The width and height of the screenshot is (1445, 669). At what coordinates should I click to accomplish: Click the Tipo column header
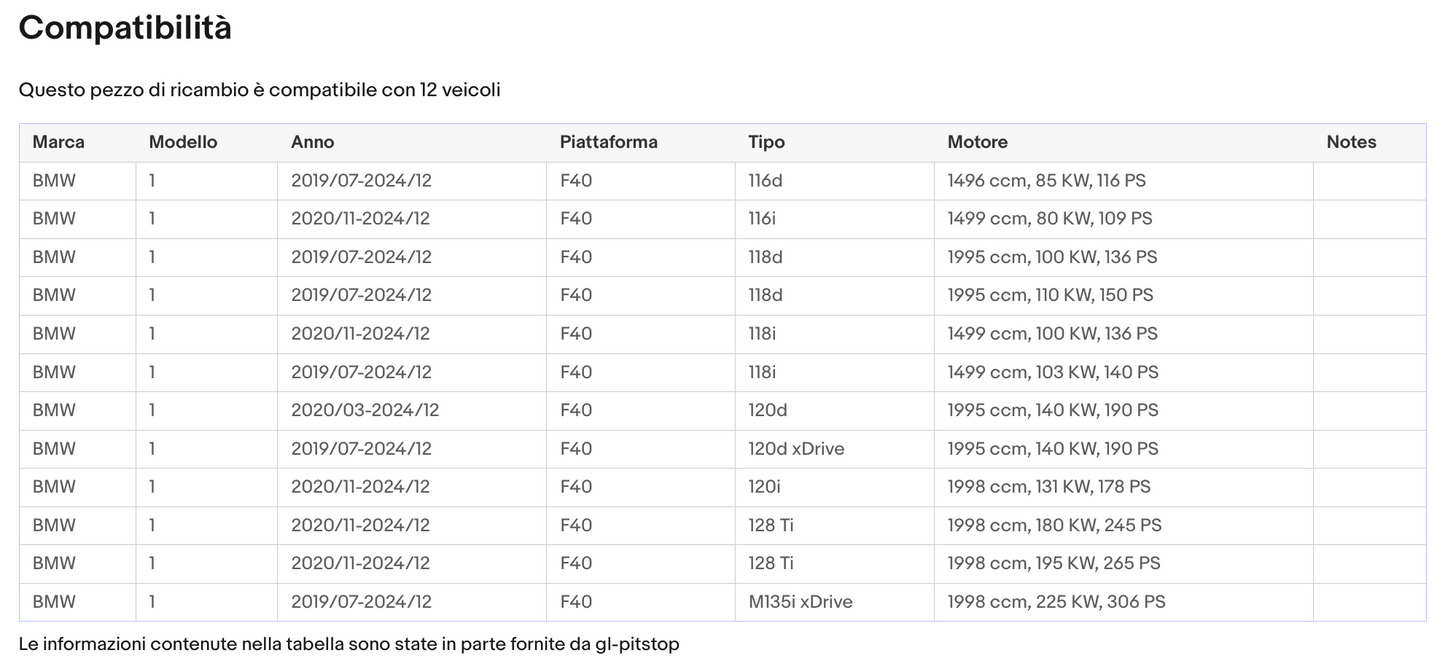pos(766,142)
